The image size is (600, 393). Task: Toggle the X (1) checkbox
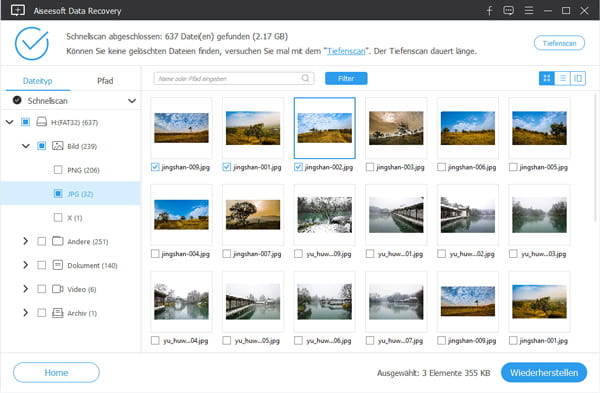(58, 217)
